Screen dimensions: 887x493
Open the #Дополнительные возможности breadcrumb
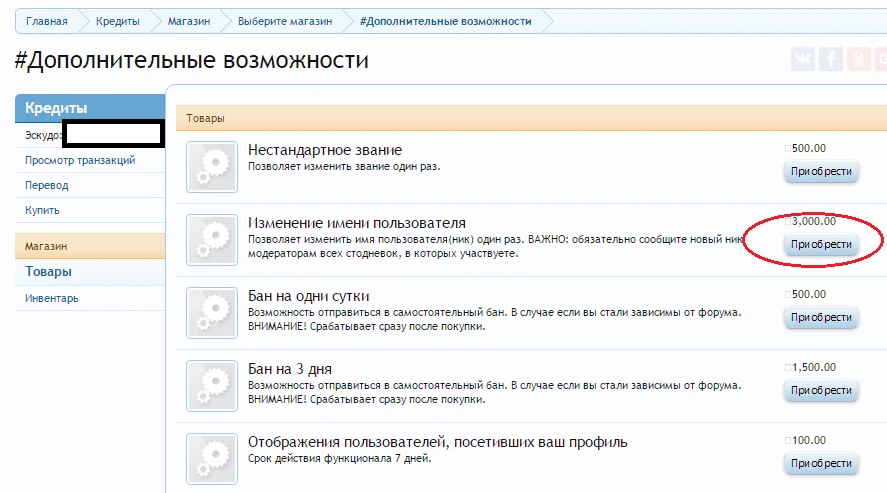coord(446,21)
